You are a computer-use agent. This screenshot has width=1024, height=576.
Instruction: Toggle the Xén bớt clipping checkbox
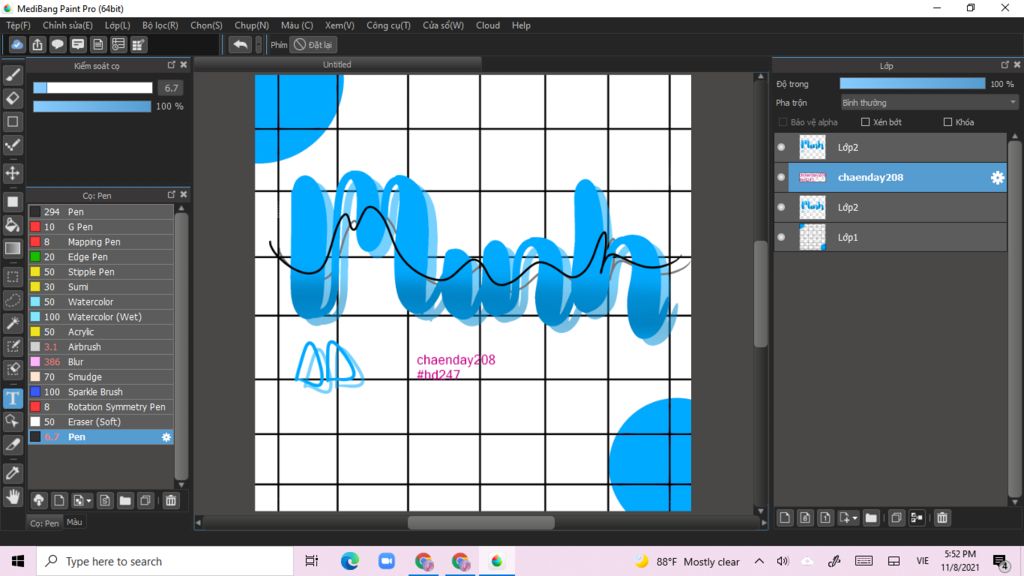click(865, 122)
